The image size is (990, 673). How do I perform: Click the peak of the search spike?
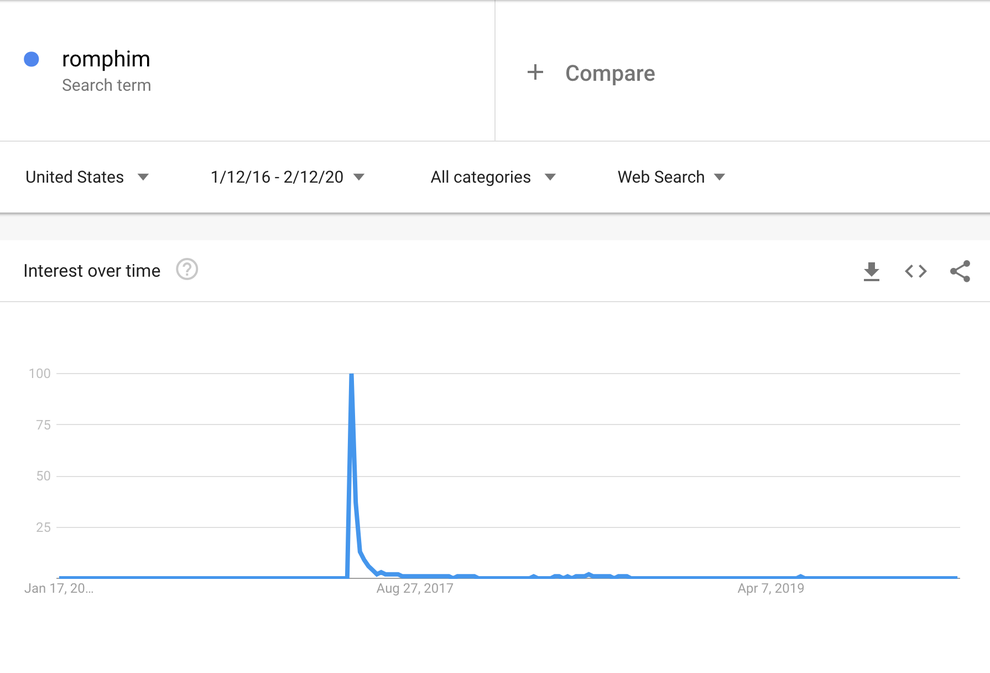click(351, 375)
